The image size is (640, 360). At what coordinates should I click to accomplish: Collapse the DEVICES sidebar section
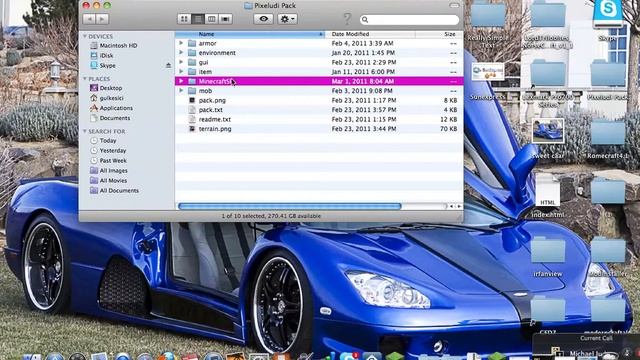click(x=85, y=36)
